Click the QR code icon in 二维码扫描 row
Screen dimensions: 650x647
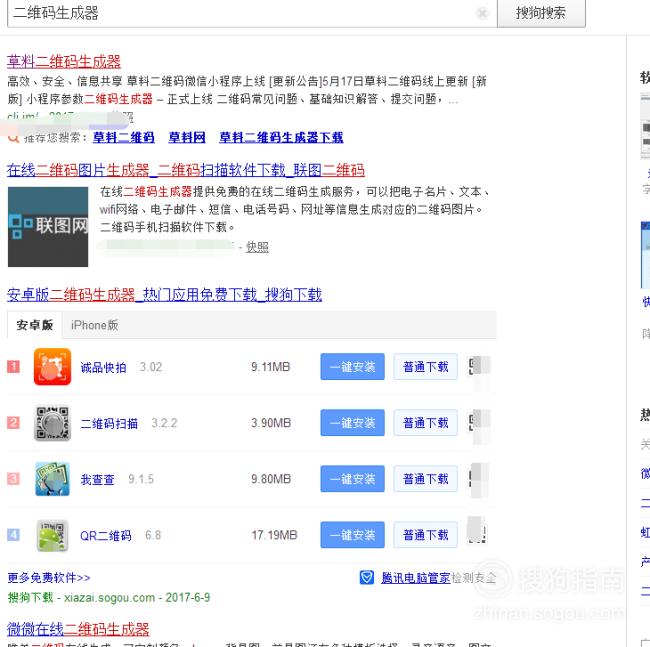click(479, 422)
